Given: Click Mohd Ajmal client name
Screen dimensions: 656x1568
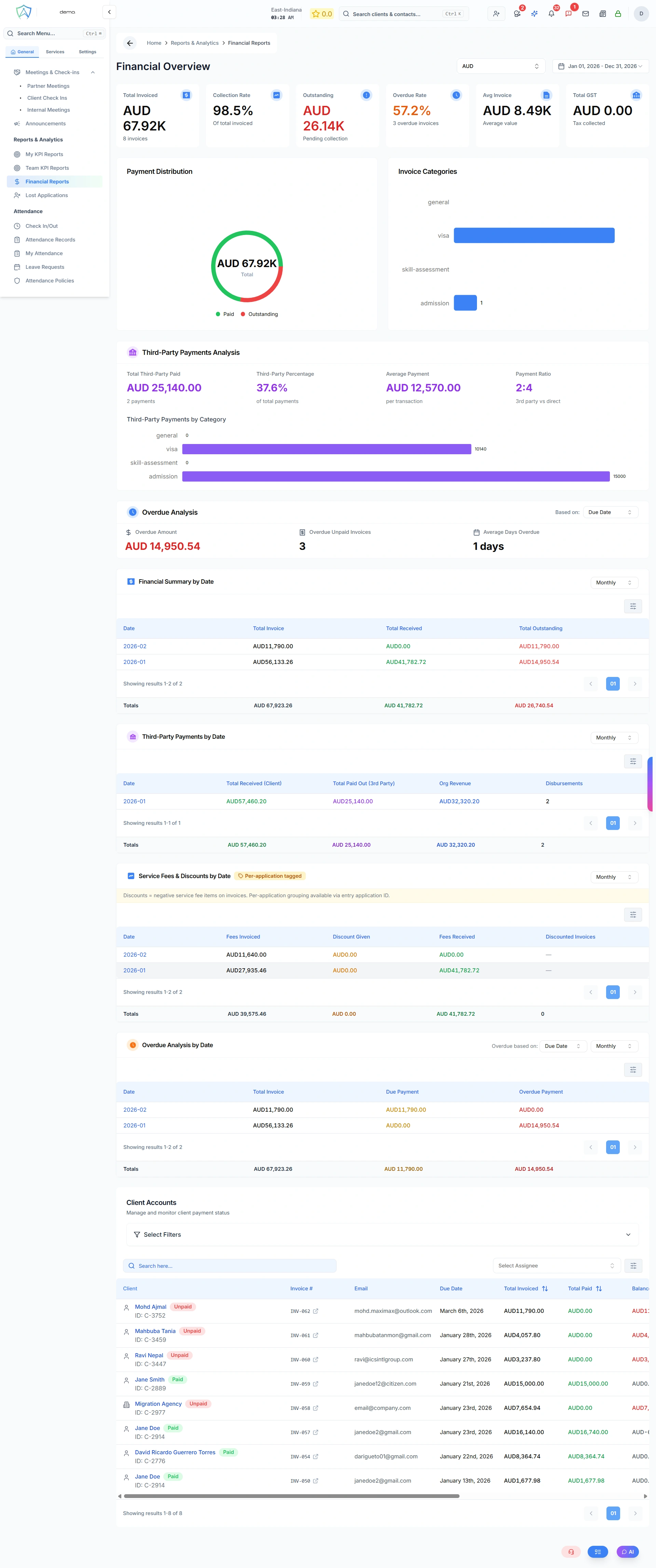Looking at the screenshot, I should 150,1307.
